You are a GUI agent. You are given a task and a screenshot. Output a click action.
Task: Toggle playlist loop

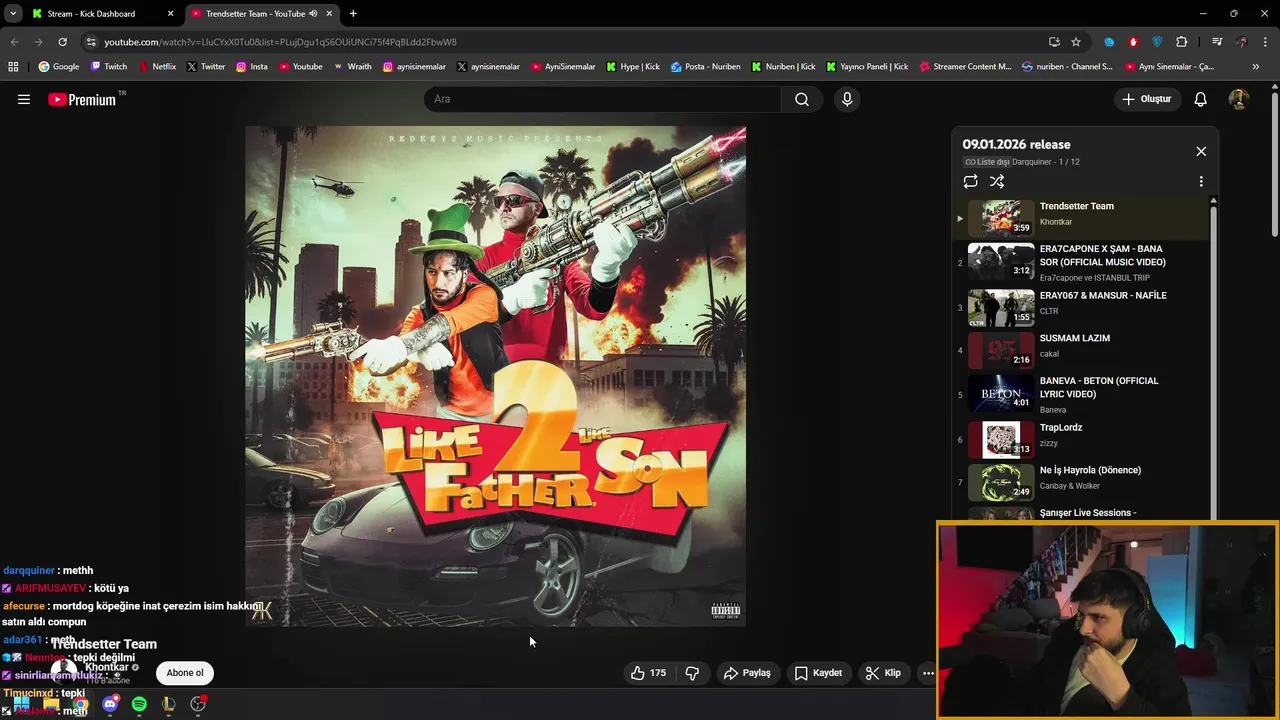(x=970, y=181)
